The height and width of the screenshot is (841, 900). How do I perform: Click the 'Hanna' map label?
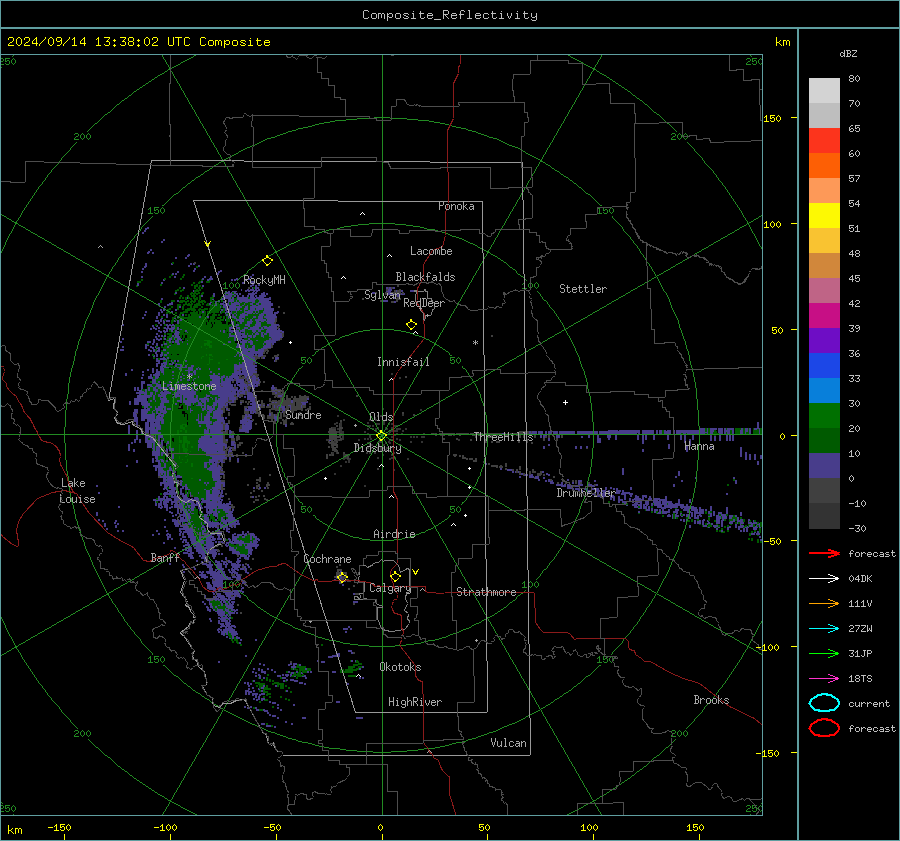point(699,446)
